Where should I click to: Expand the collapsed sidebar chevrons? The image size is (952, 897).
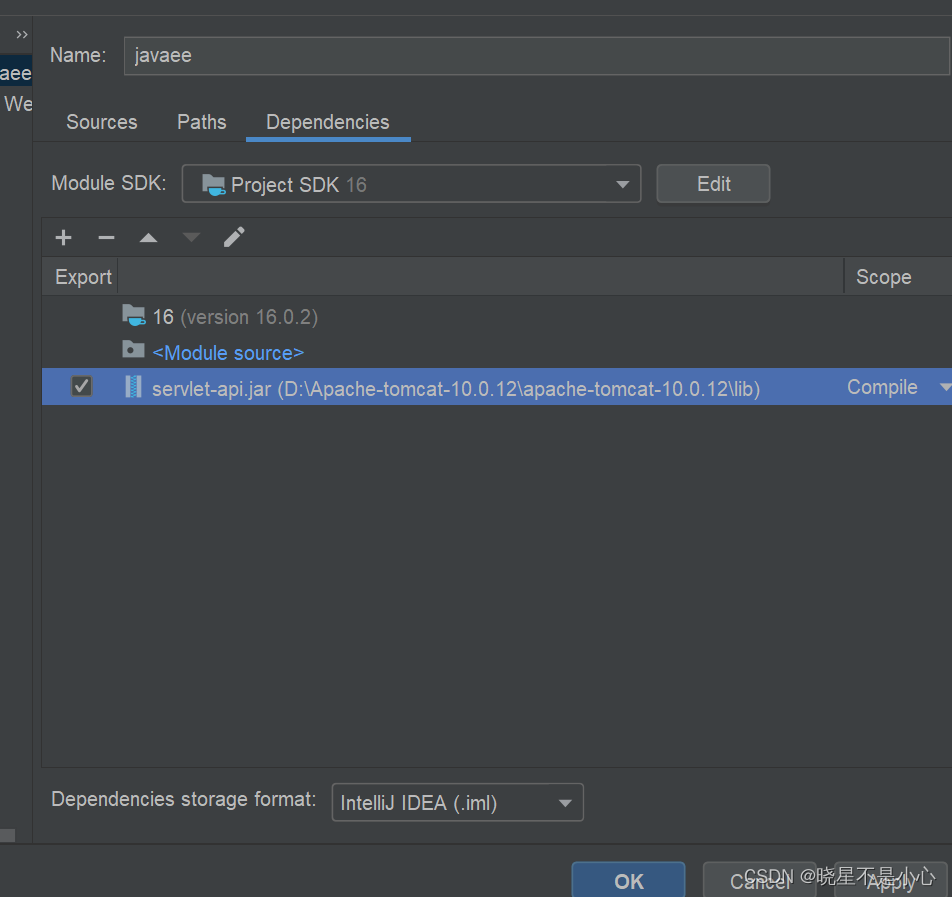(x=22, y=35)
